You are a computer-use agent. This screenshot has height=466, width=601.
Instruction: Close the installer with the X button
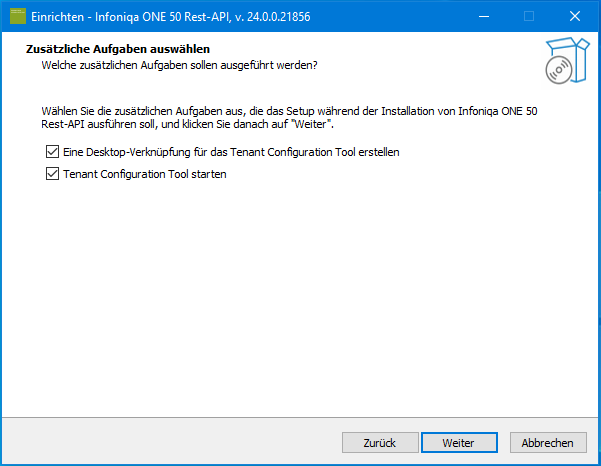pyautogui.click(x=575, y=16)
